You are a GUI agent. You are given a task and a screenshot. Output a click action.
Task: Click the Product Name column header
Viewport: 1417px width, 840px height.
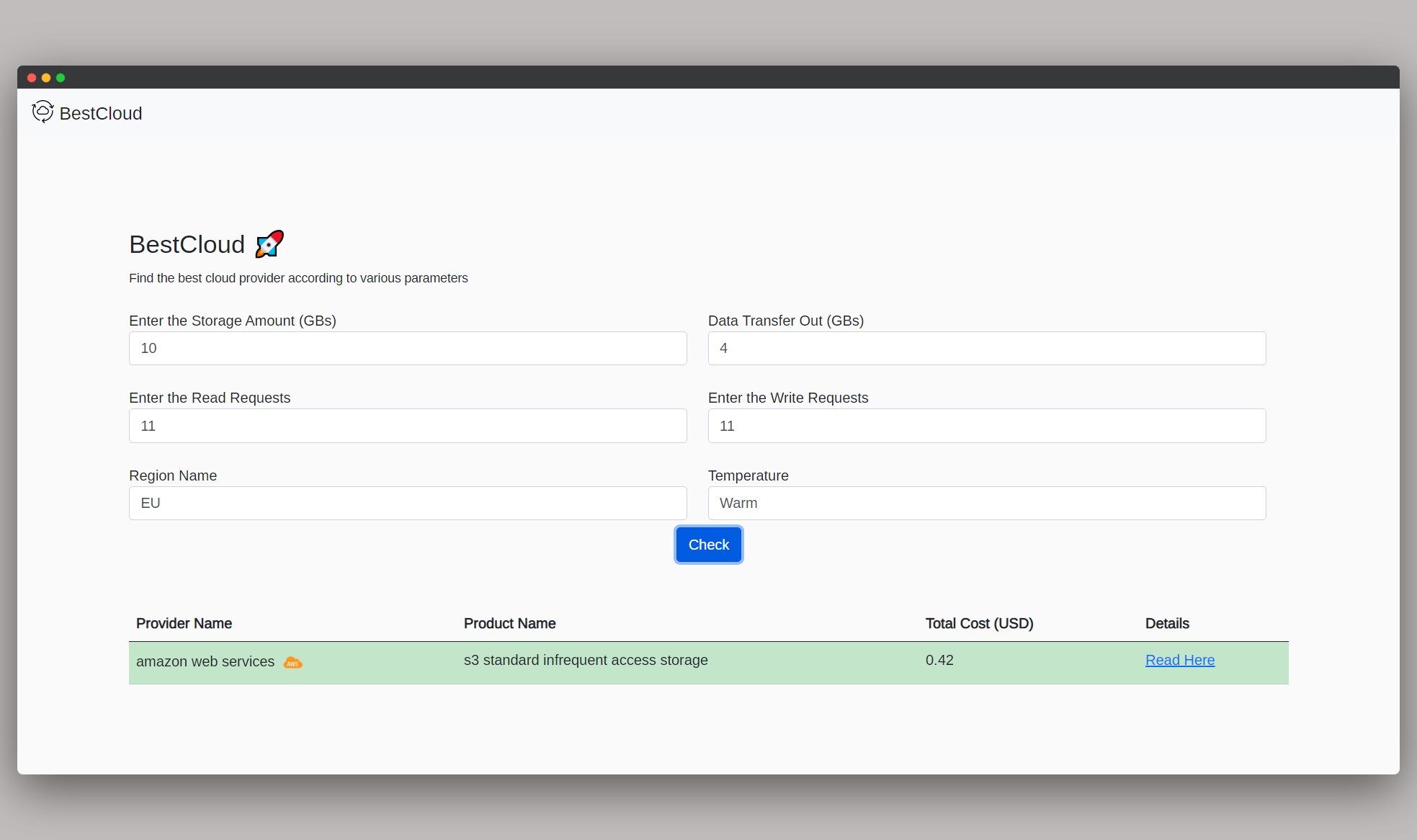(x=509, y=623)
